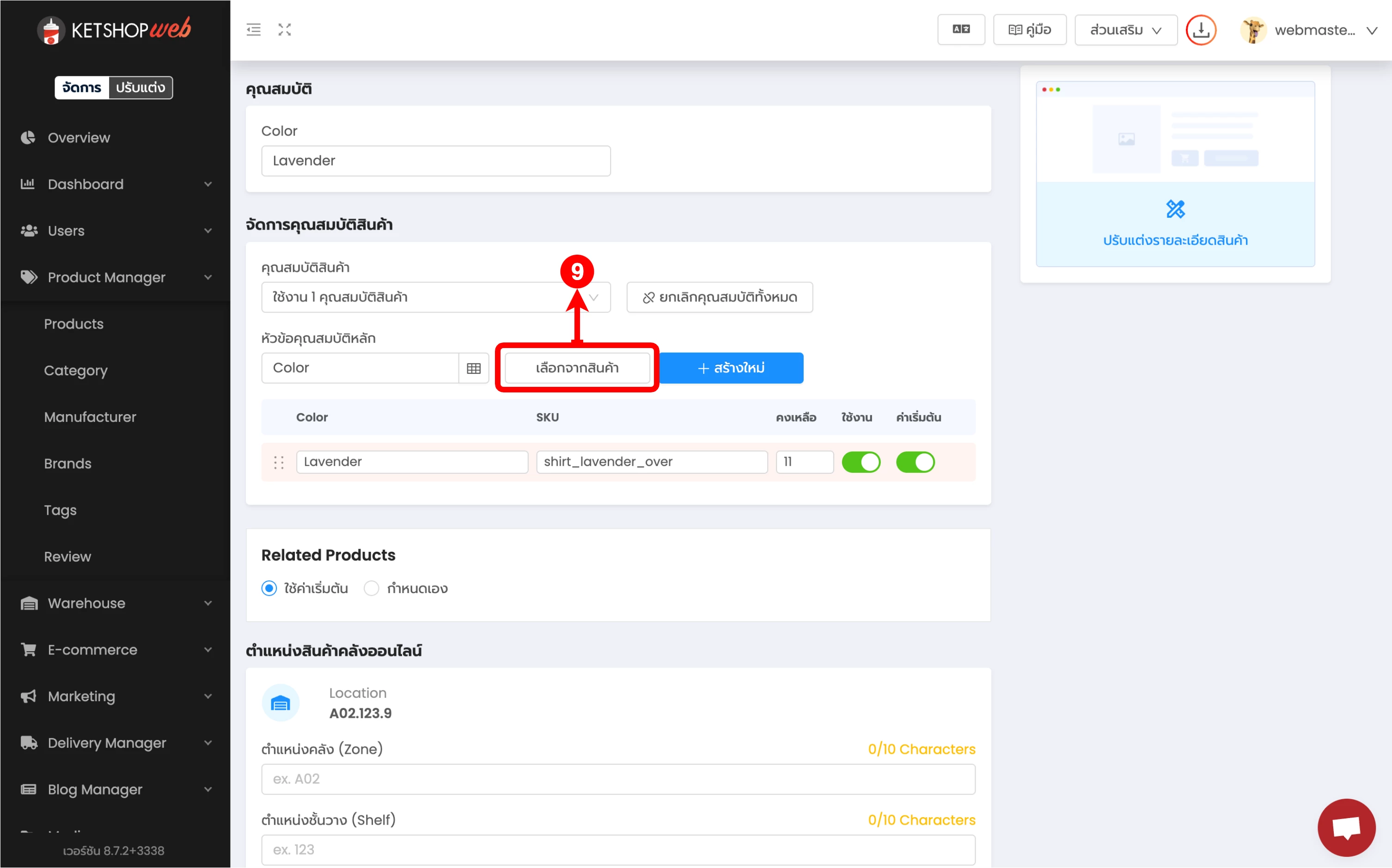This screenshot has width=1392, height=868.
Task: Open the language translate icon button
Action: (x=961, y=30)
